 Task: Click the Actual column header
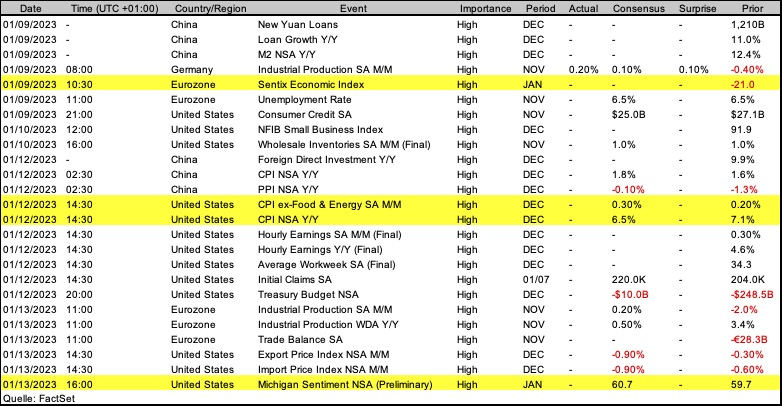pyautogui.click(x=584, y=8)
